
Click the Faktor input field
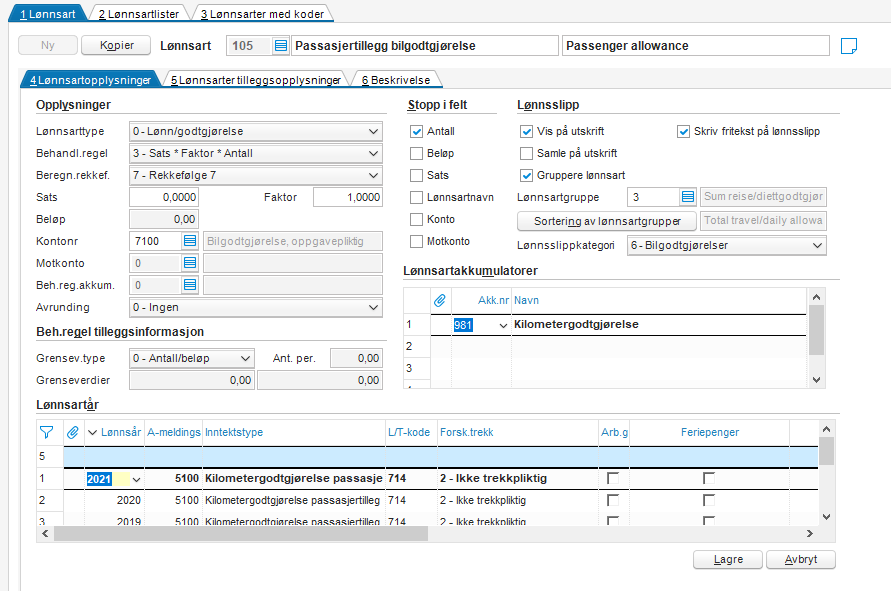(x=348, y=197)
